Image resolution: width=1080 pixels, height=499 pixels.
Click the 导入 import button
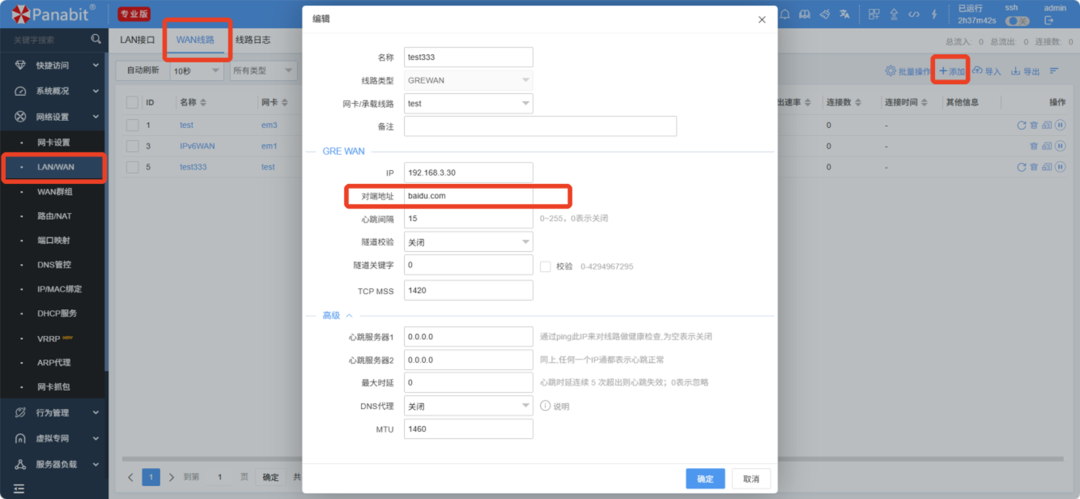(986, 71)
